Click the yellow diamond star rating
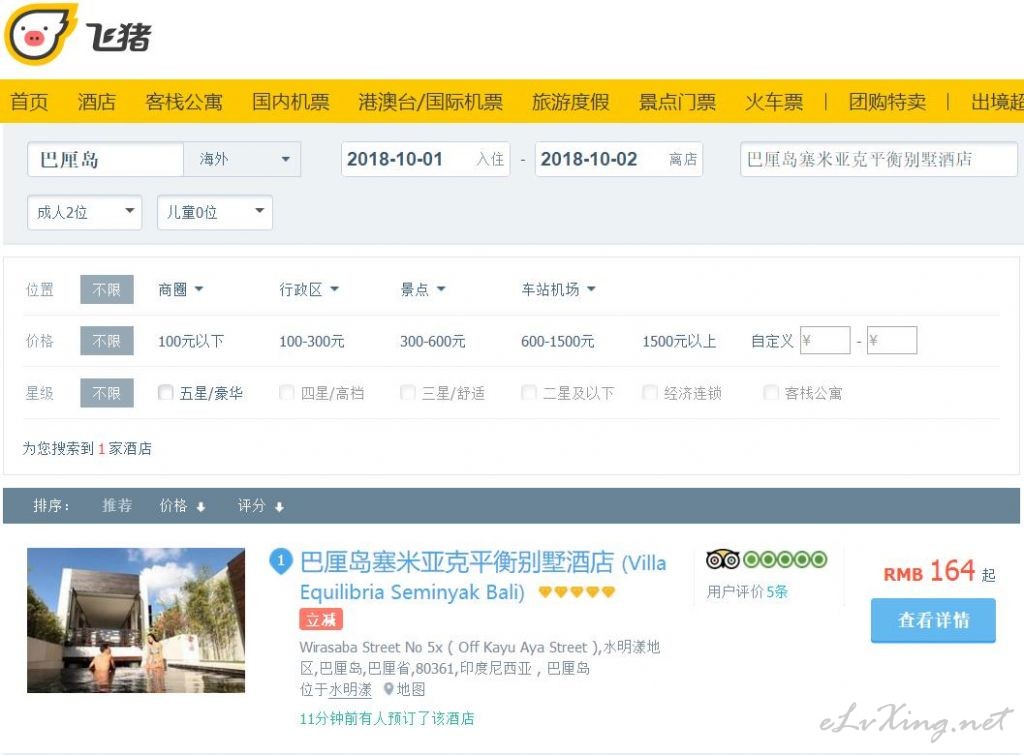1024x755 pixels. click(577, 592)
